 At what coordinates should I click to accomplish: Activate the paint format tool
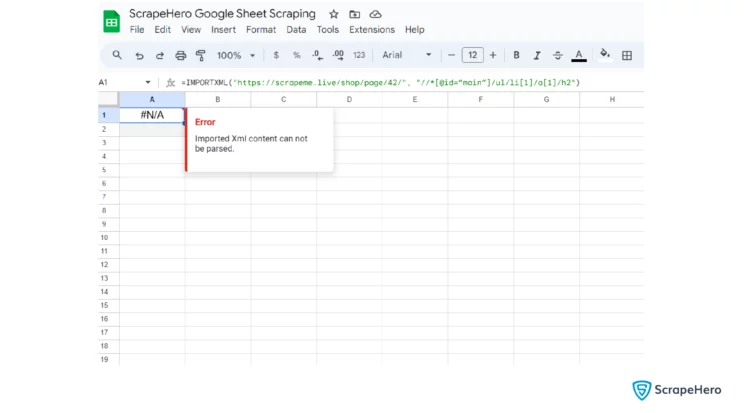(x=201, y=56)
